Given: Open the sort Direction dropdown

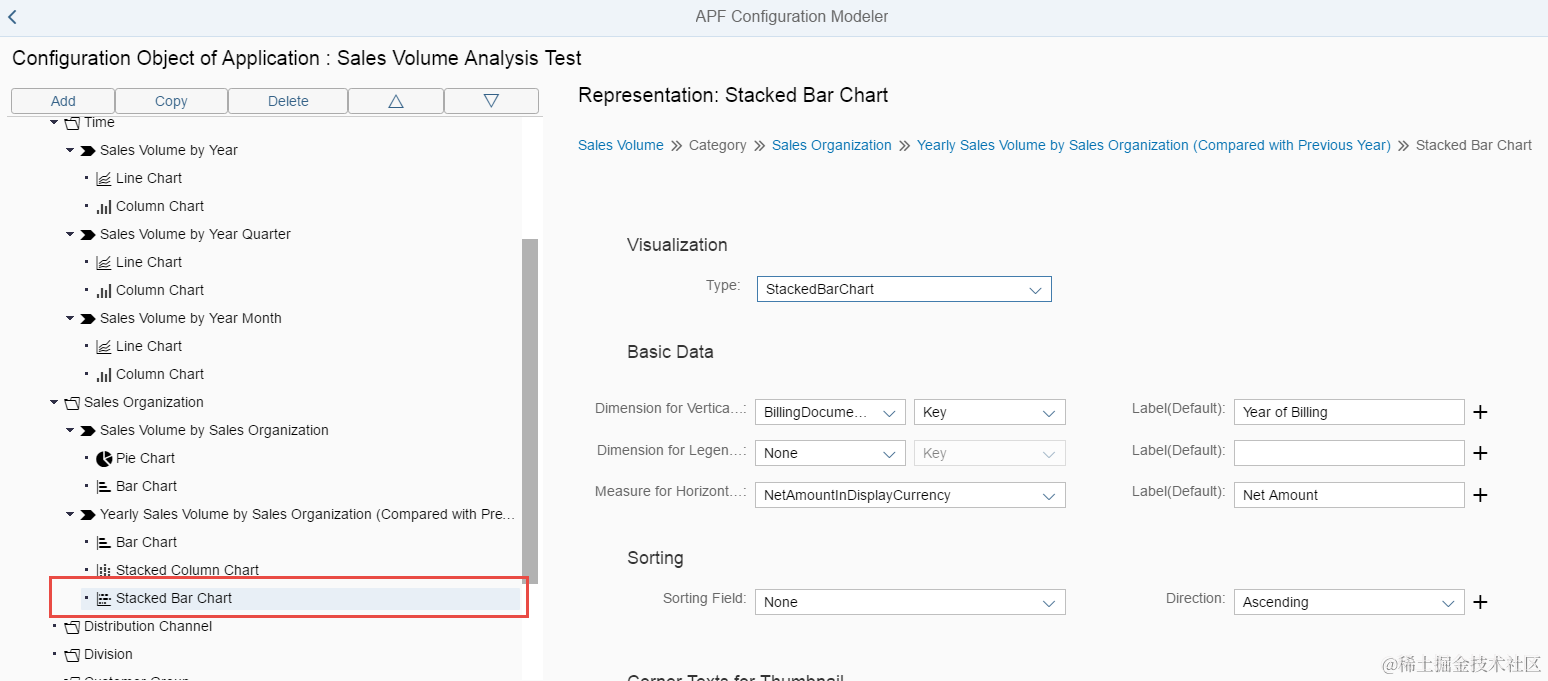Looking at the screenshot, I should [x=1349, y=602].
